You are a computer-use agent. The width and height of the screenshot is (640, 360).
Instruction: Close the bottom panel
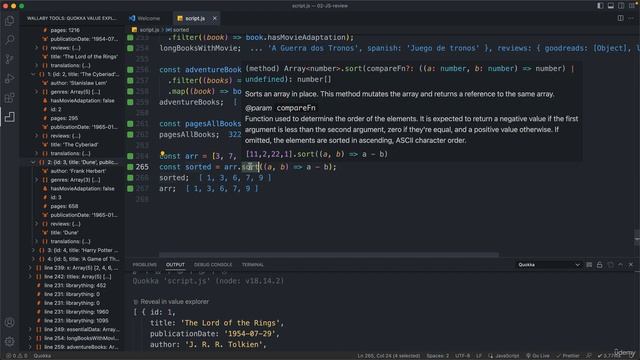coord(631,265)
